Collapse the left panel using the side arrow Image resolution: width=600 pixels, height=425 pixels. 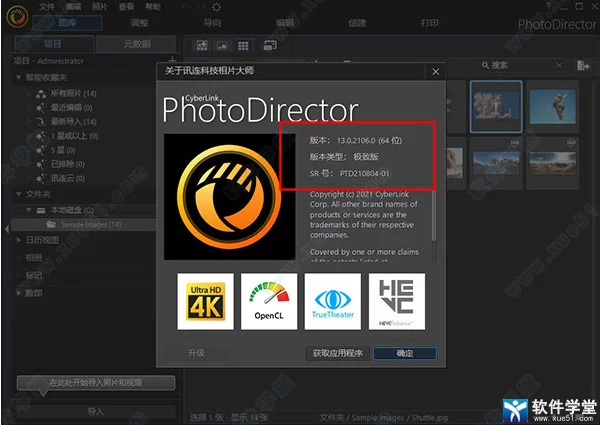7,229
